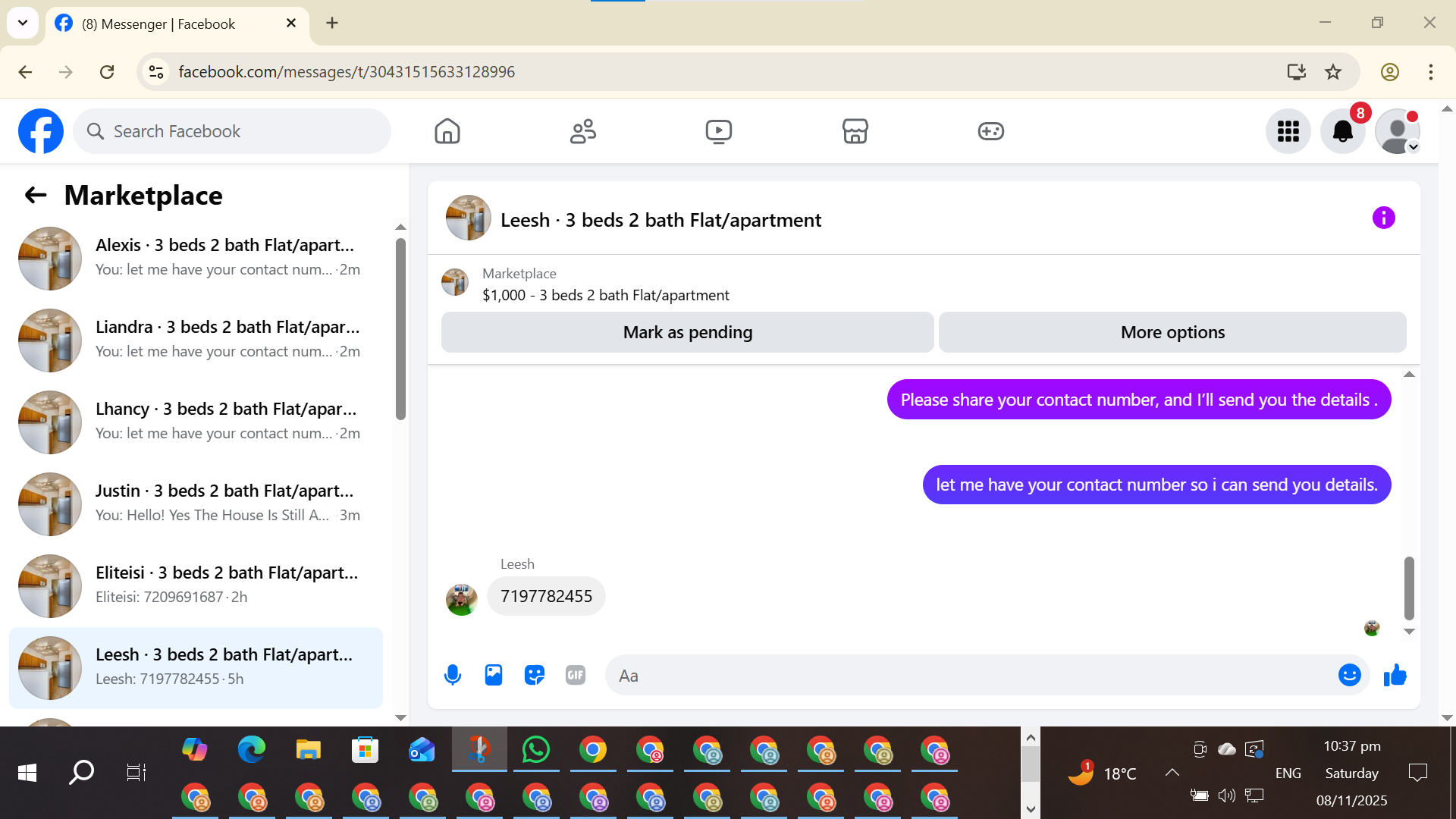The width and height of the screenshot is (1456, 819).
Task: Show hidden system tray icons
Action: point(1172,773)
